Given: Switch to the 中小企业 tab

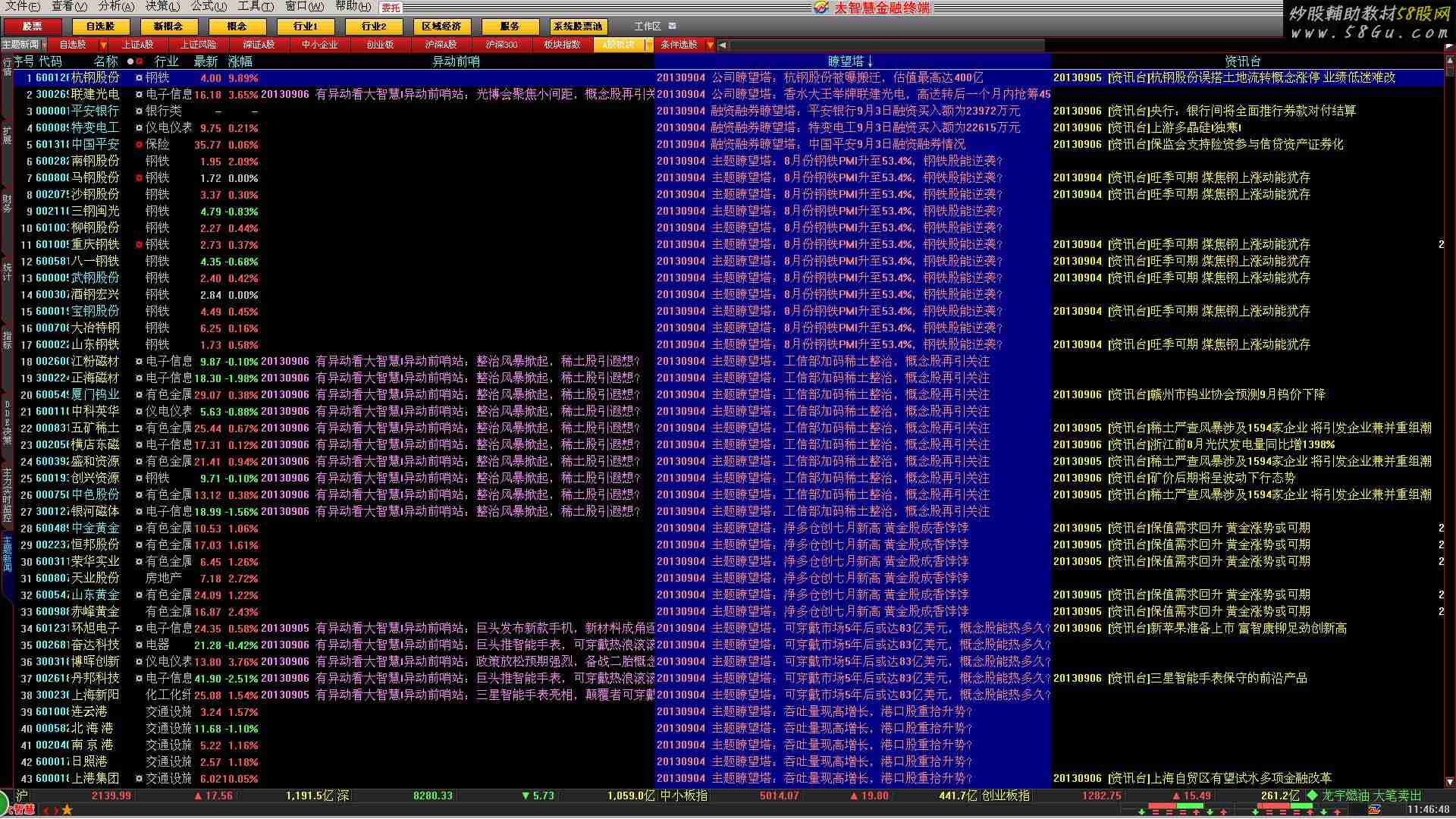Looking at the screenshot, I should (x=319, y=45).
